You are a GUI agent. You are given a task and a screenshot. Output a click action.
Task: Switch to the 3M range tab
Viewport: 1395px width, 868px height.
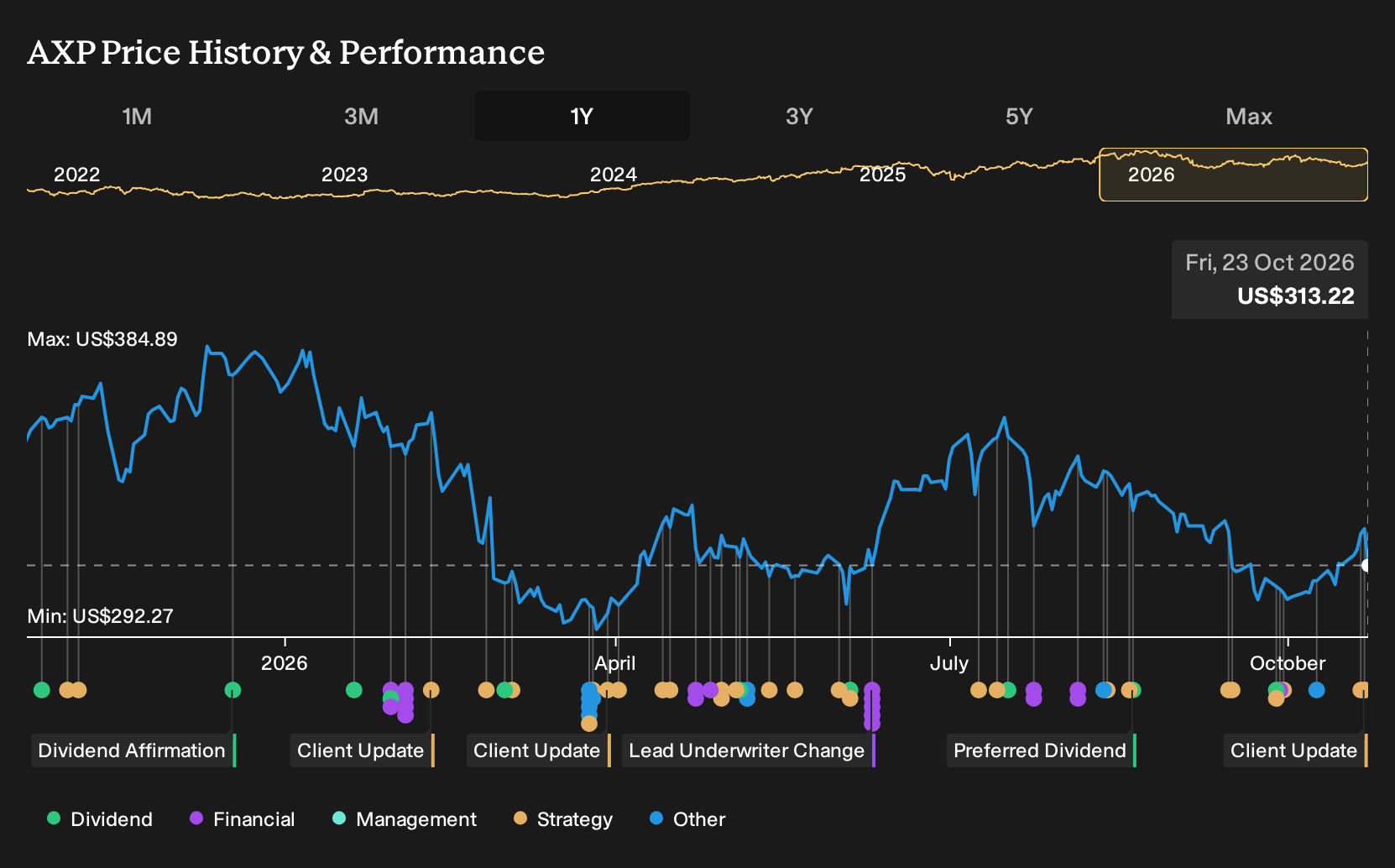tap(361, 116)
